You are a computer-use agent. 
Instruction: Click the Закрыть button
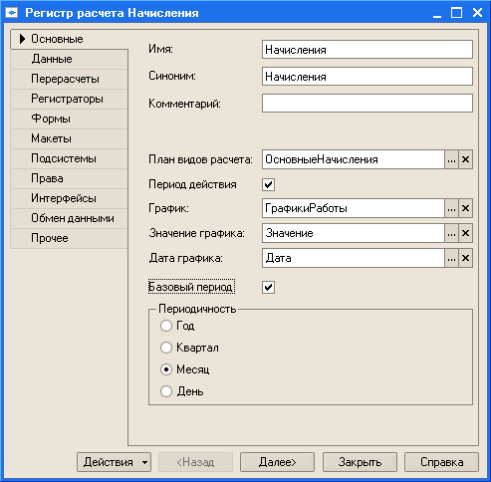click(360, 462)
